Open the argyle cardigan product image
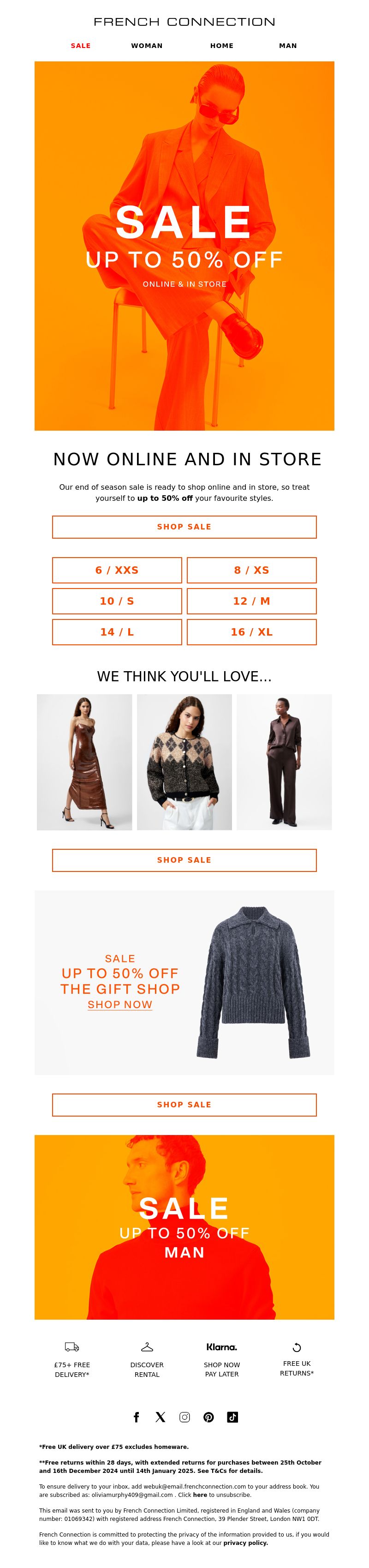Image resolution: width=369 pixels, height=1568 pixels. [184, 762]
